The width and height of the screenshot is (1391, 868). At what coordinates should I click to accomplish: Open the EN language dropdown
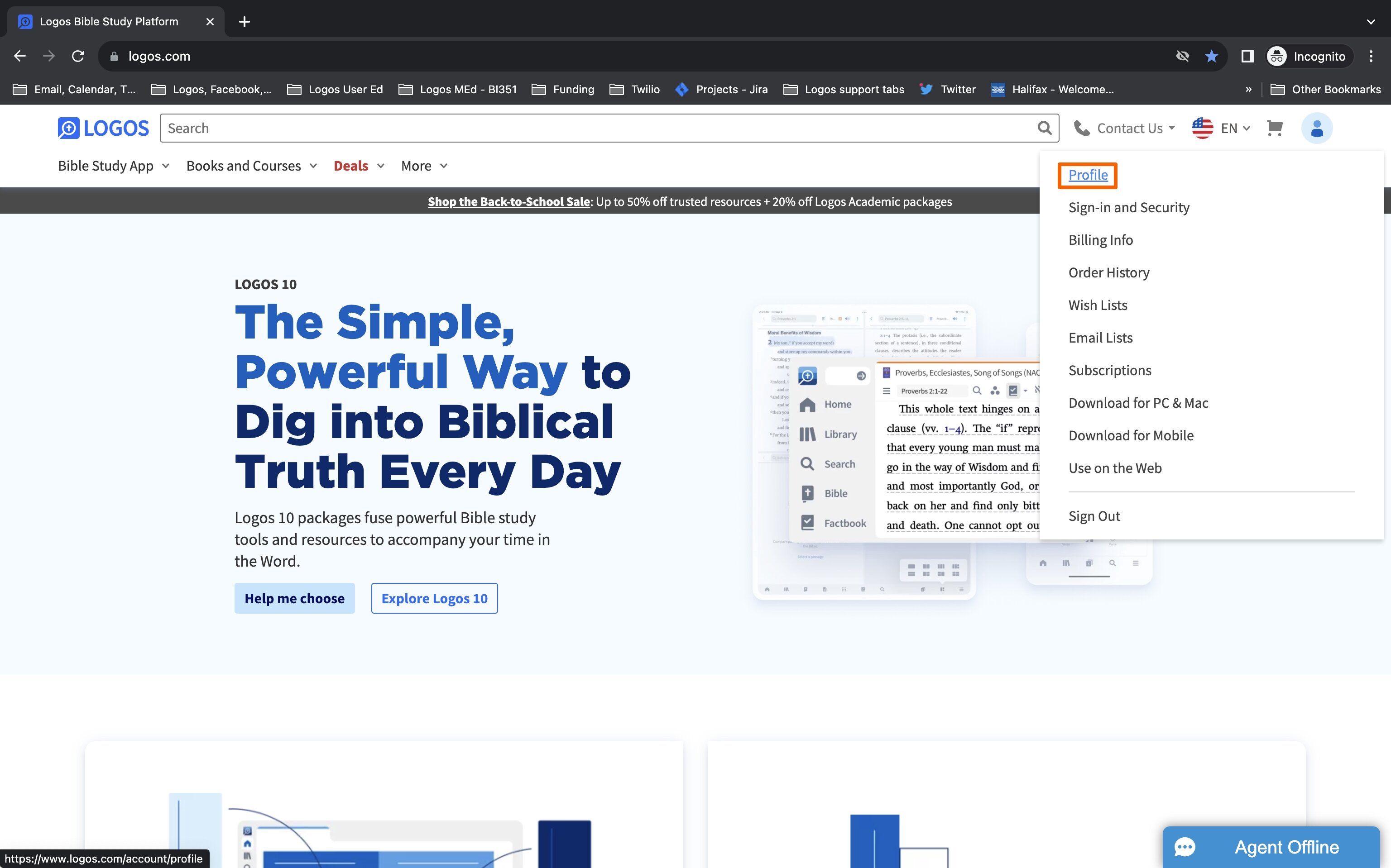(x=1235, y=128)
